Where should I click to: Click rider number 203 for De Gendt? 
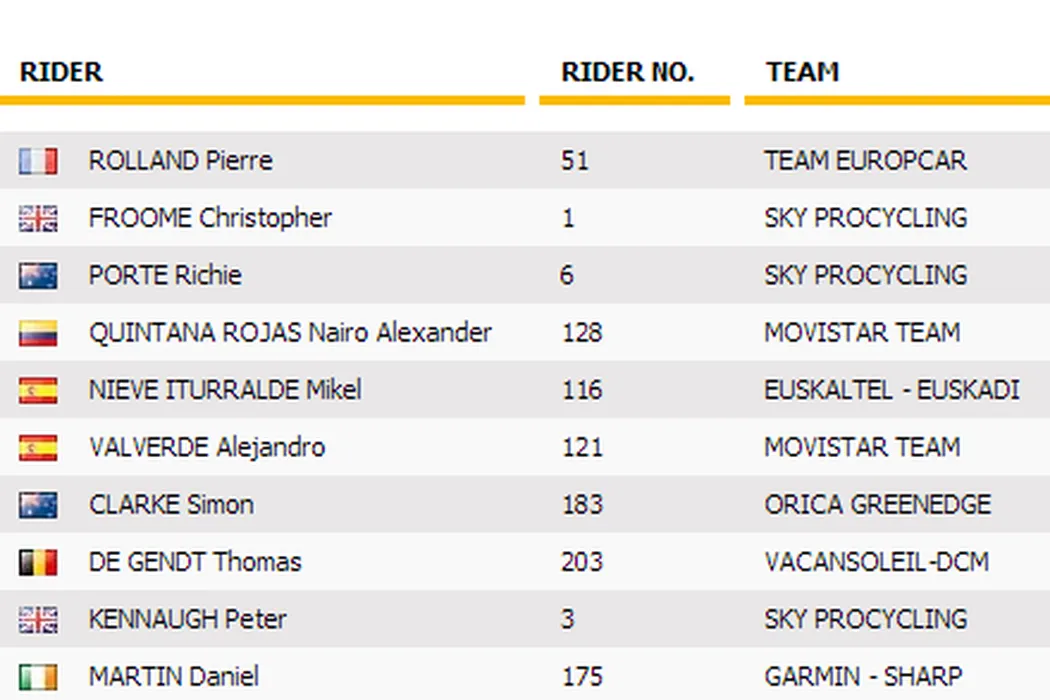click(x=581, y=562)
